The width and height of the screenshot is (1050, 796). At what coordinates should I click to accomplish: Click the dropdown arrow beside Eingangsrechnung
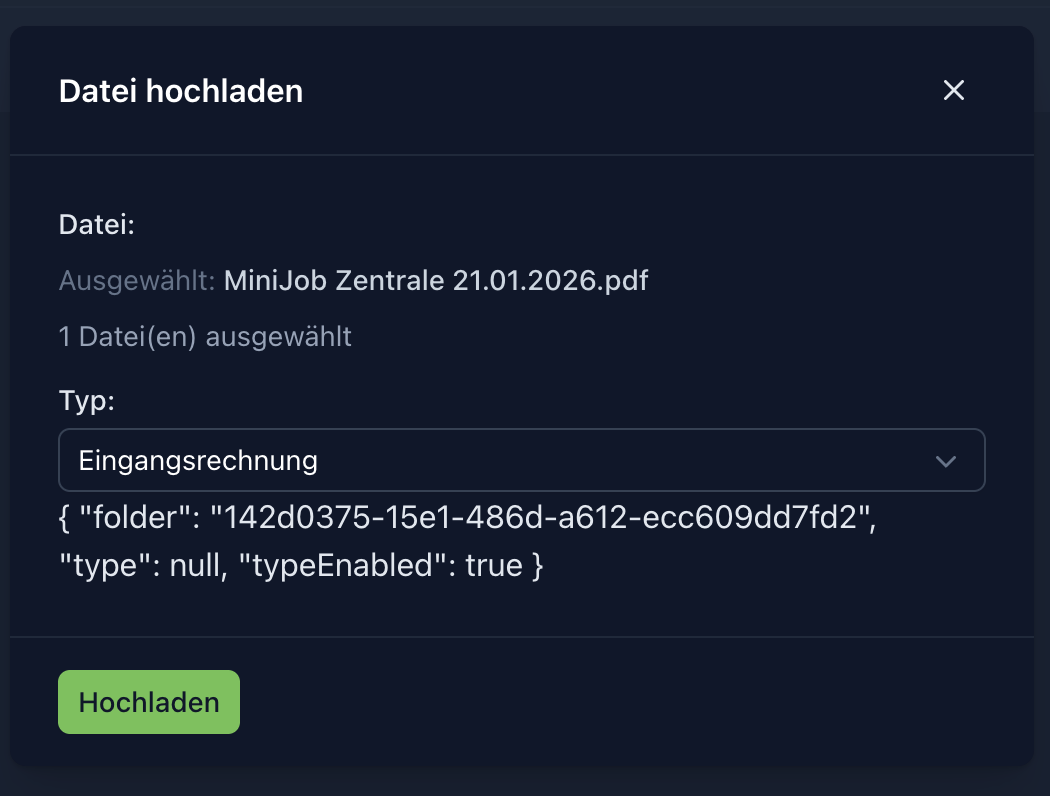pyautogui.click(x=946, y=461)
